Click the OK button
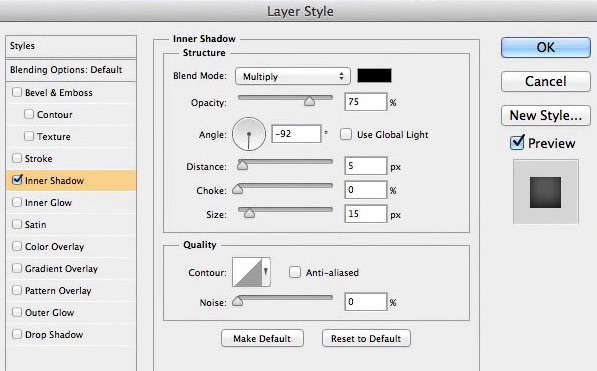Image resolution: width=597 pixels, height=371 pixels. (x=545, y=47)
